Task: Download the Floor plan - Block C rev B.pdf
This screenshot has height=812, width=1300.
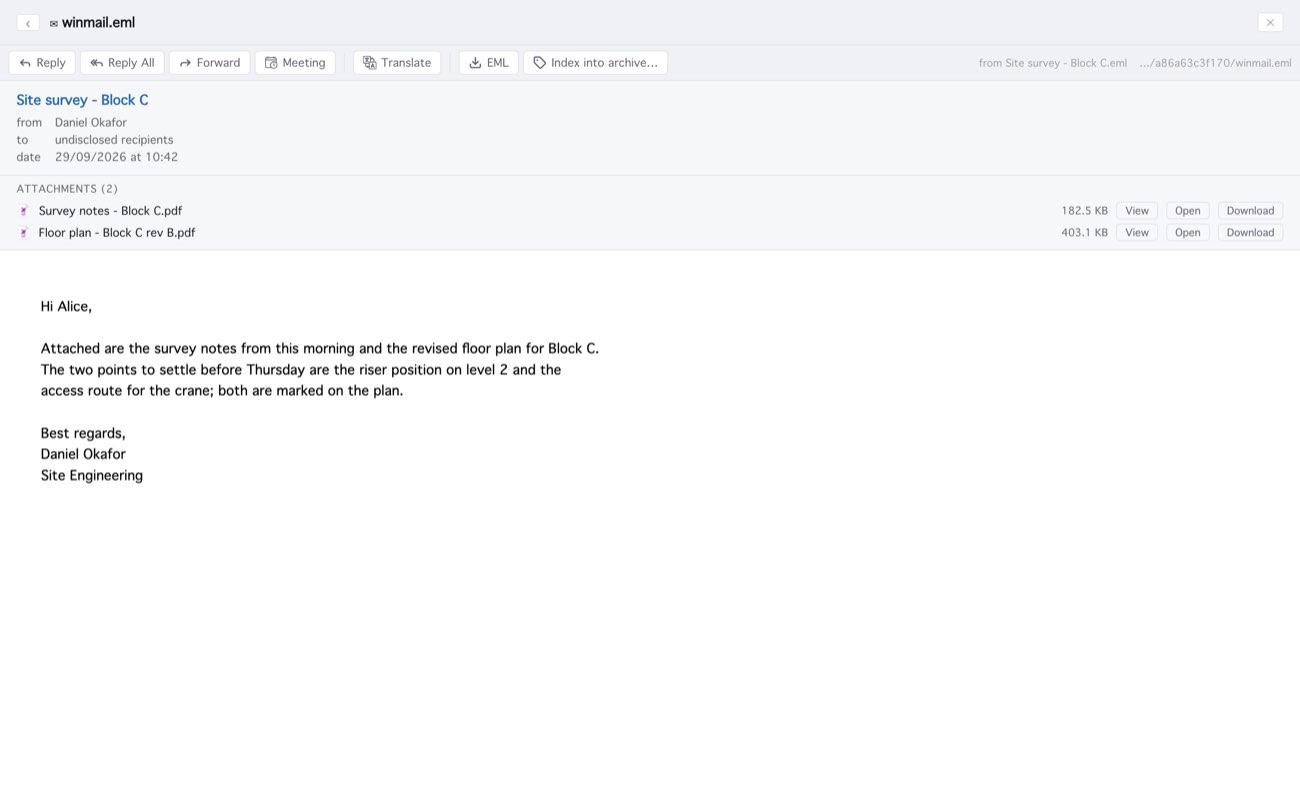Action: (x=1250, y=233)
